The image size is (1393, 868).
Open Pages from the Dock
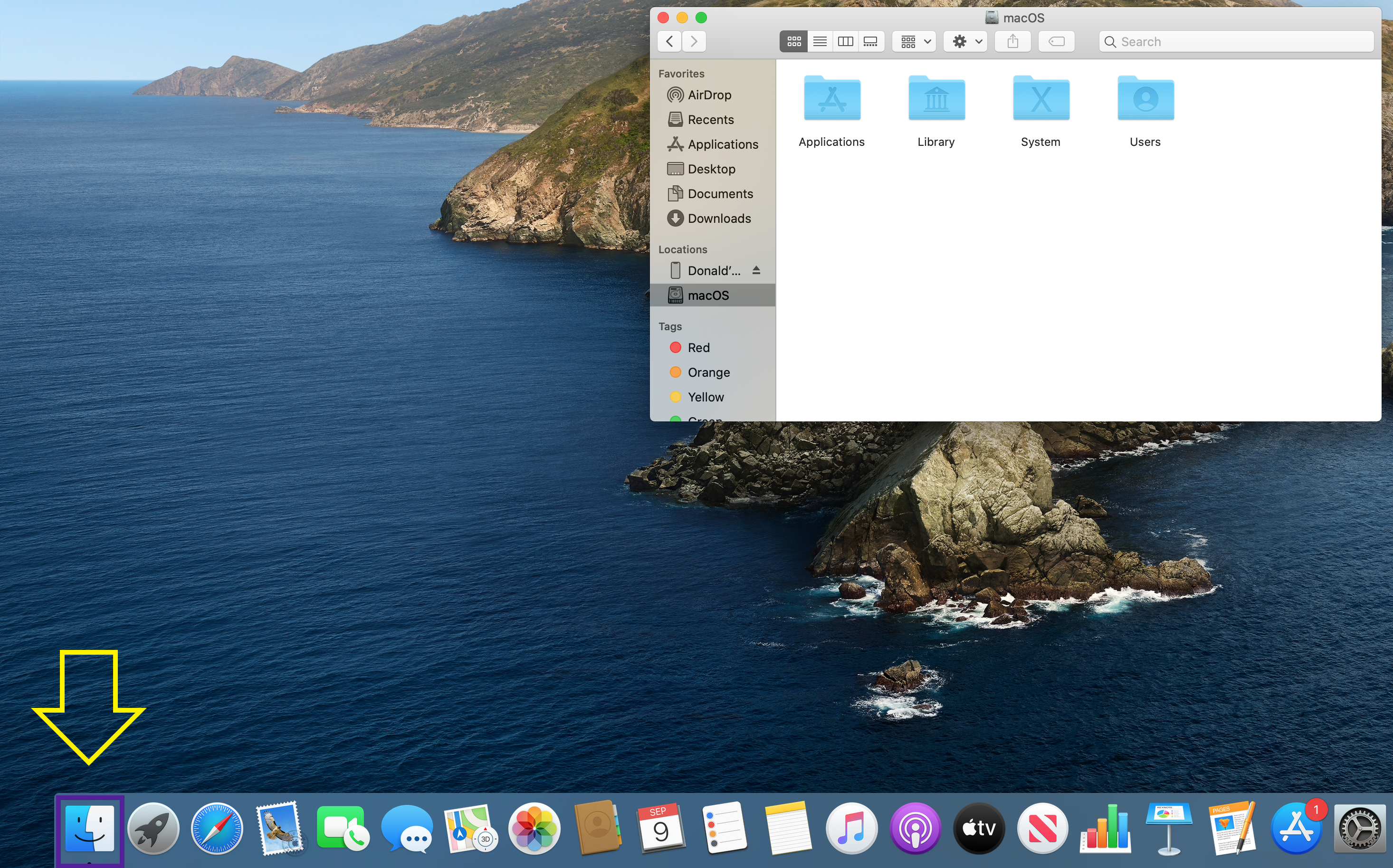point(1232,829)
